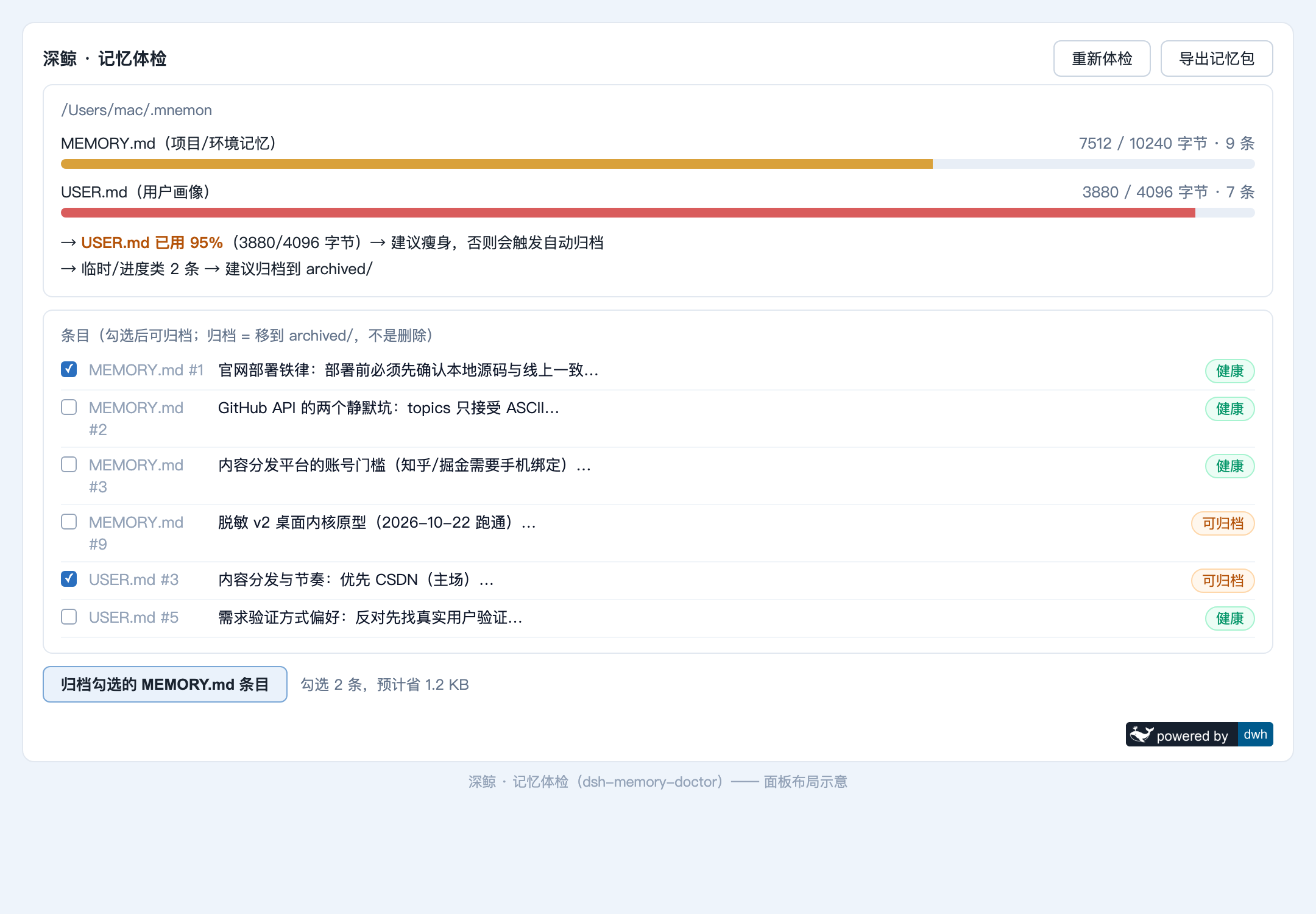The image size is (1316, 914).
Task: Click the /Users/mac/.mnemon path text
Action: click(x=136, y=110)
